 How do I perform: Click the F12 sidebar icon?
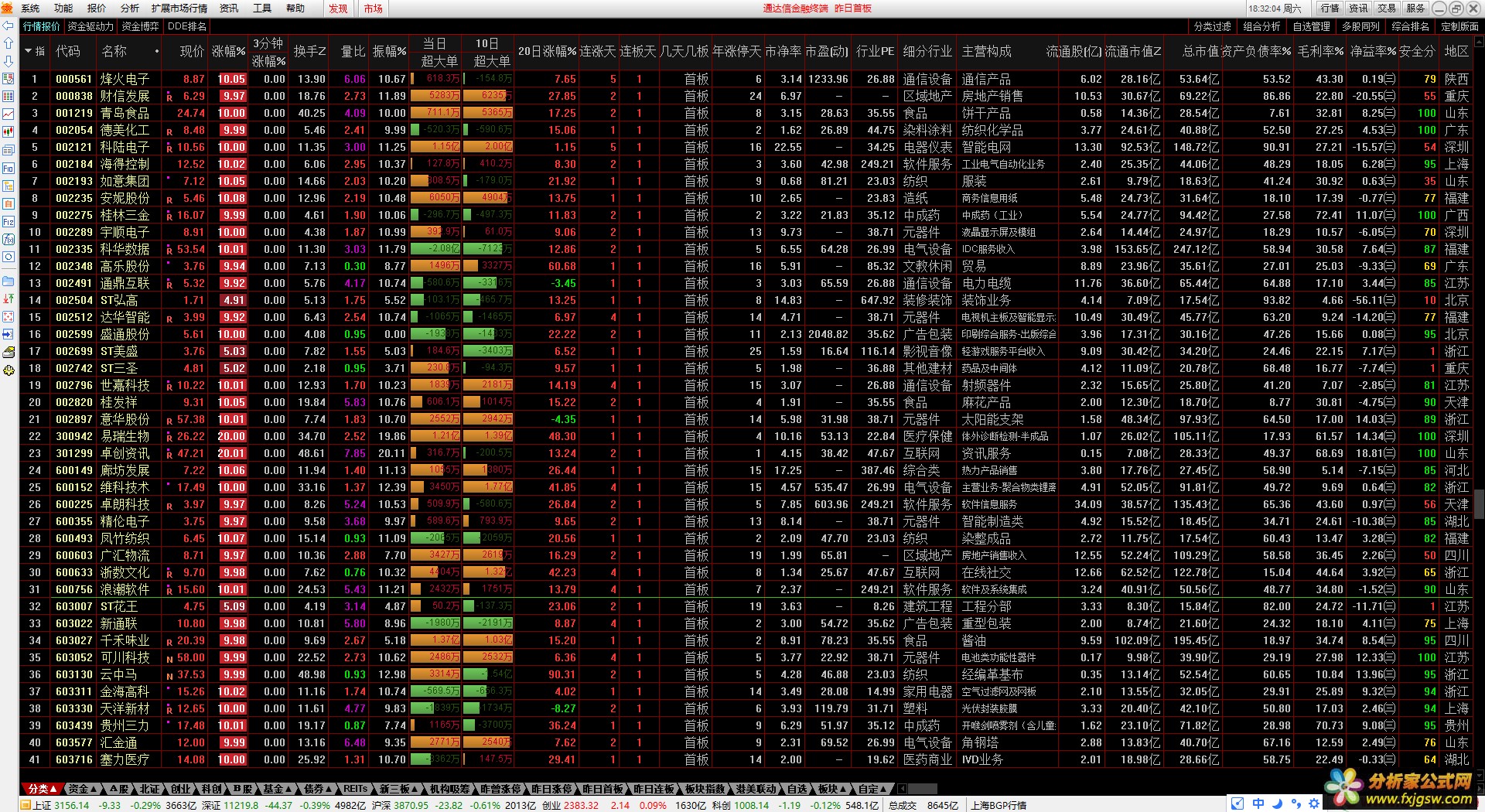9,221
